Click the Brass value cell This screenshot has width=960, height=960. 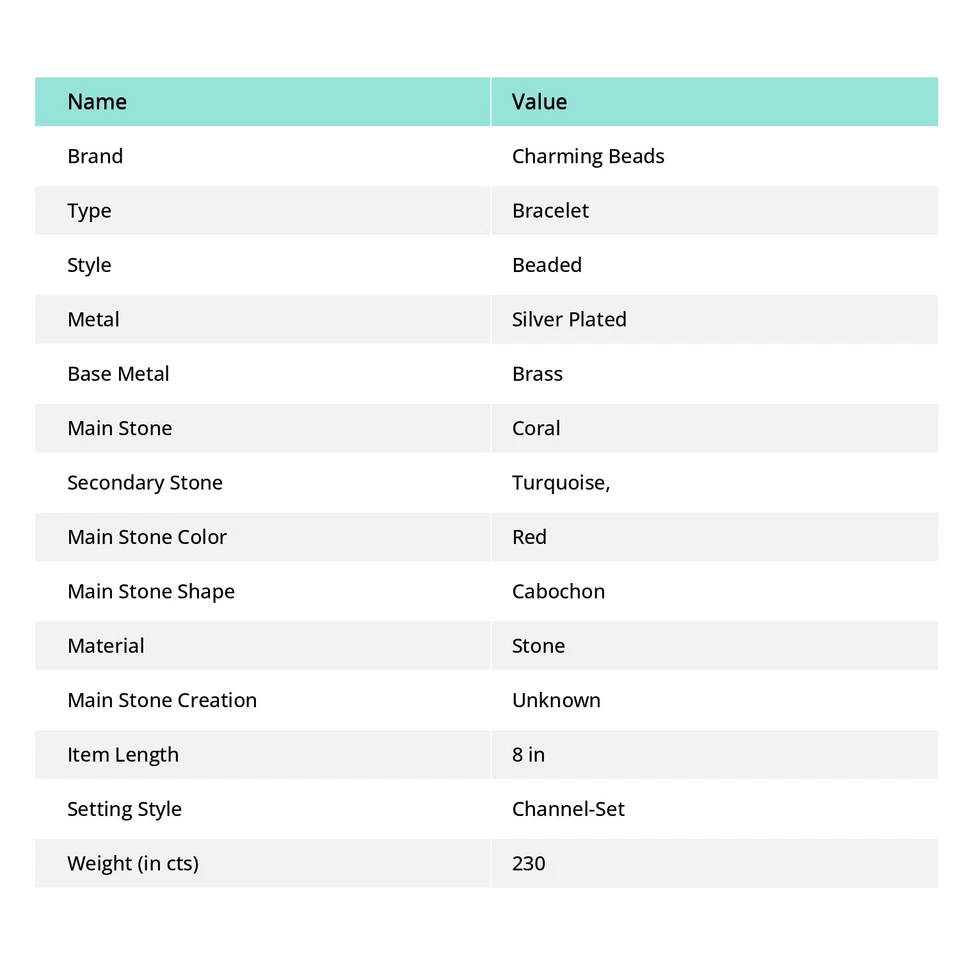(537, 374)
